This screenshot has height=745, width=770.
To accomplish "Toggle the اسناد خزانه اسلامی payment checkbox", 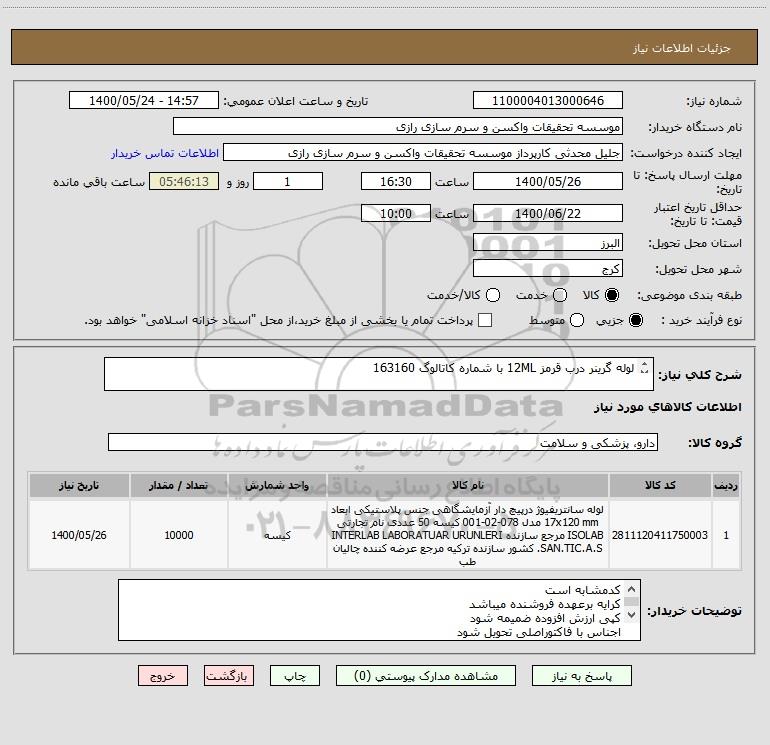I will [485, 320].
